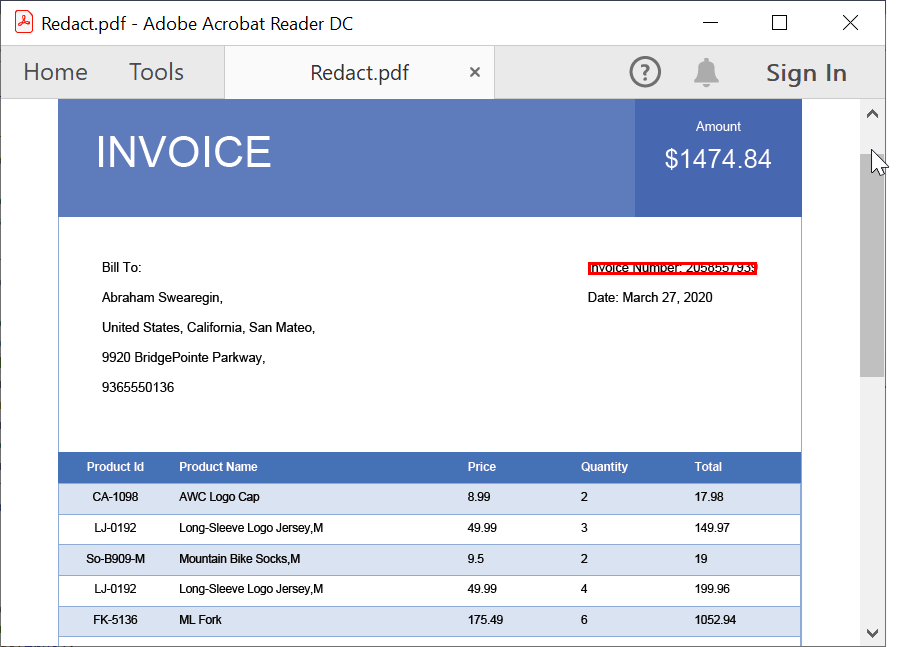Click '9920 BridgePointe Parkway,' address line
The image size is (919, 647).
tap(183, 357)
